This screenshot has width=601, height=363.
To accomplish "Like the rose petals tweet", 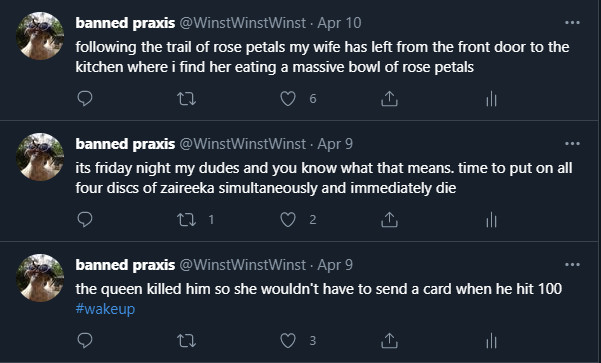I will coord(288,99).
